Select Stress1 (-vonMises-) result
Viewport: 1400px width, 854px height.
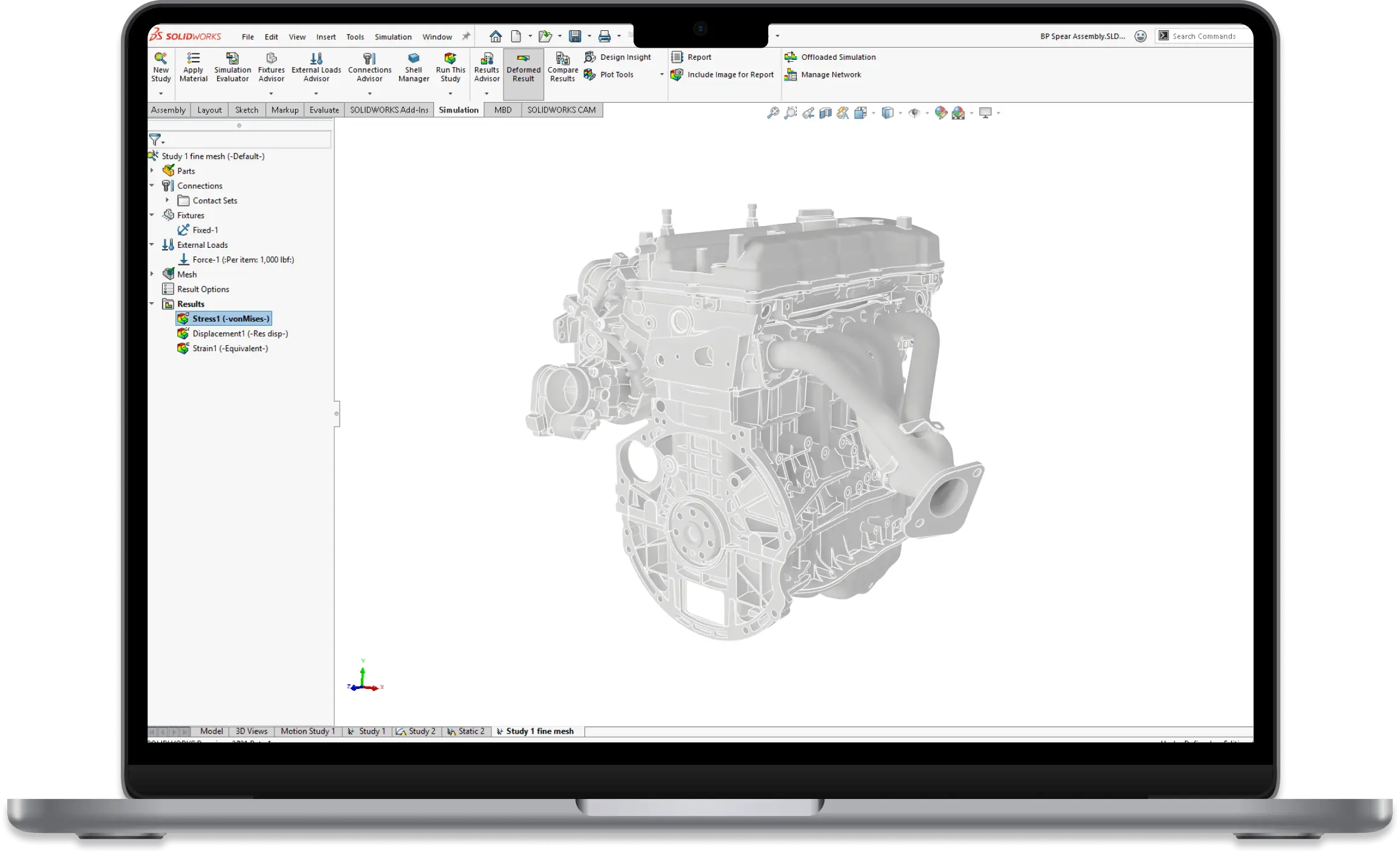(224, 319)
